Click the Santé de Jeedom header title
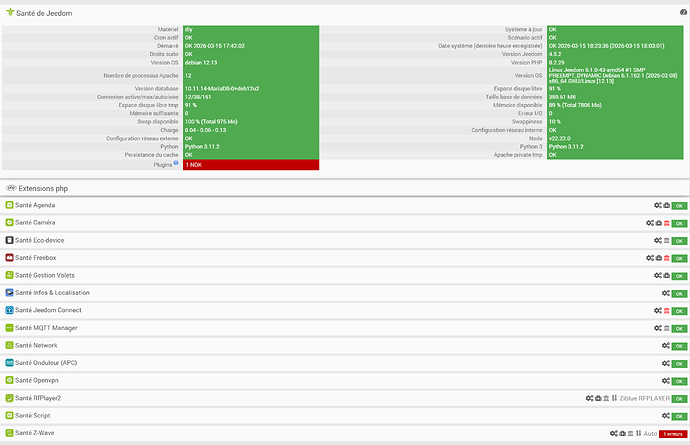This screenshot has width=690, height=445. tap(44, 13)
